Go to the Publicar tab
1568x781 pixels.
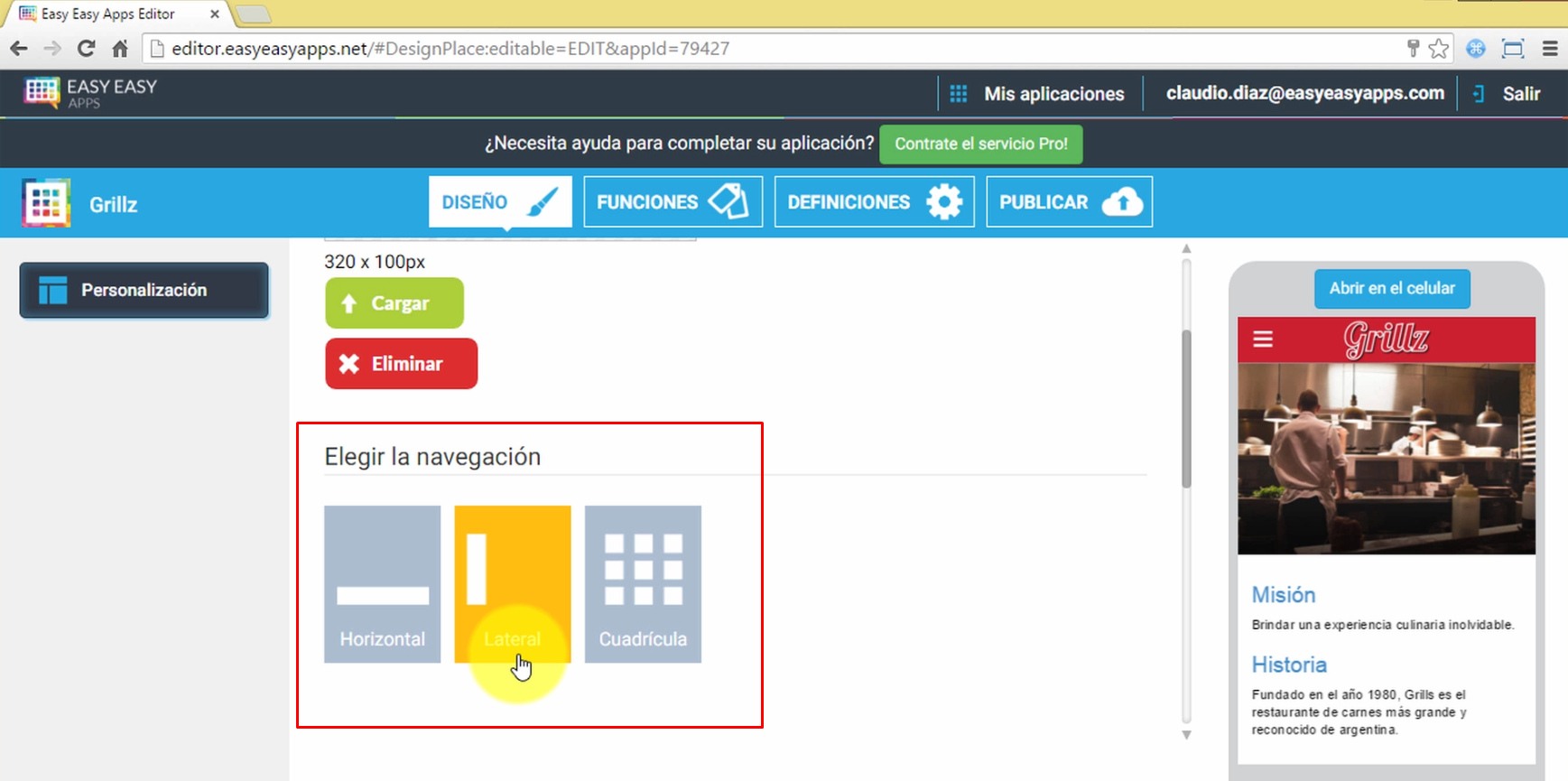pos(1069,201)
